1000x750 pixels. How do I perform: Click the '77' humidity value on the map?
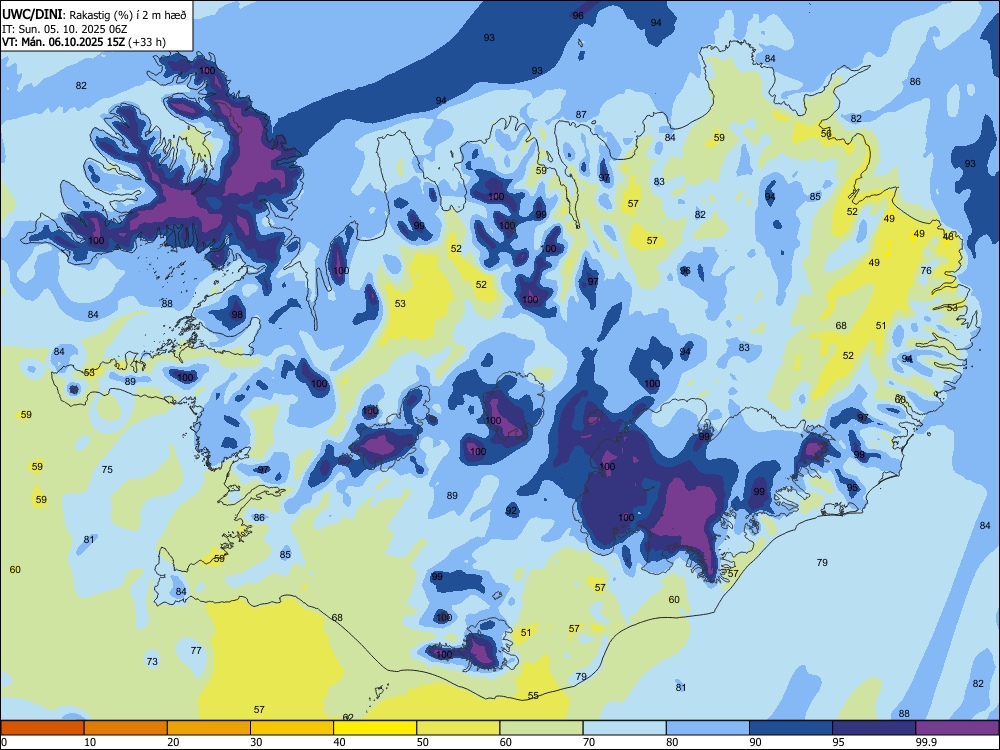pos(196,651)
